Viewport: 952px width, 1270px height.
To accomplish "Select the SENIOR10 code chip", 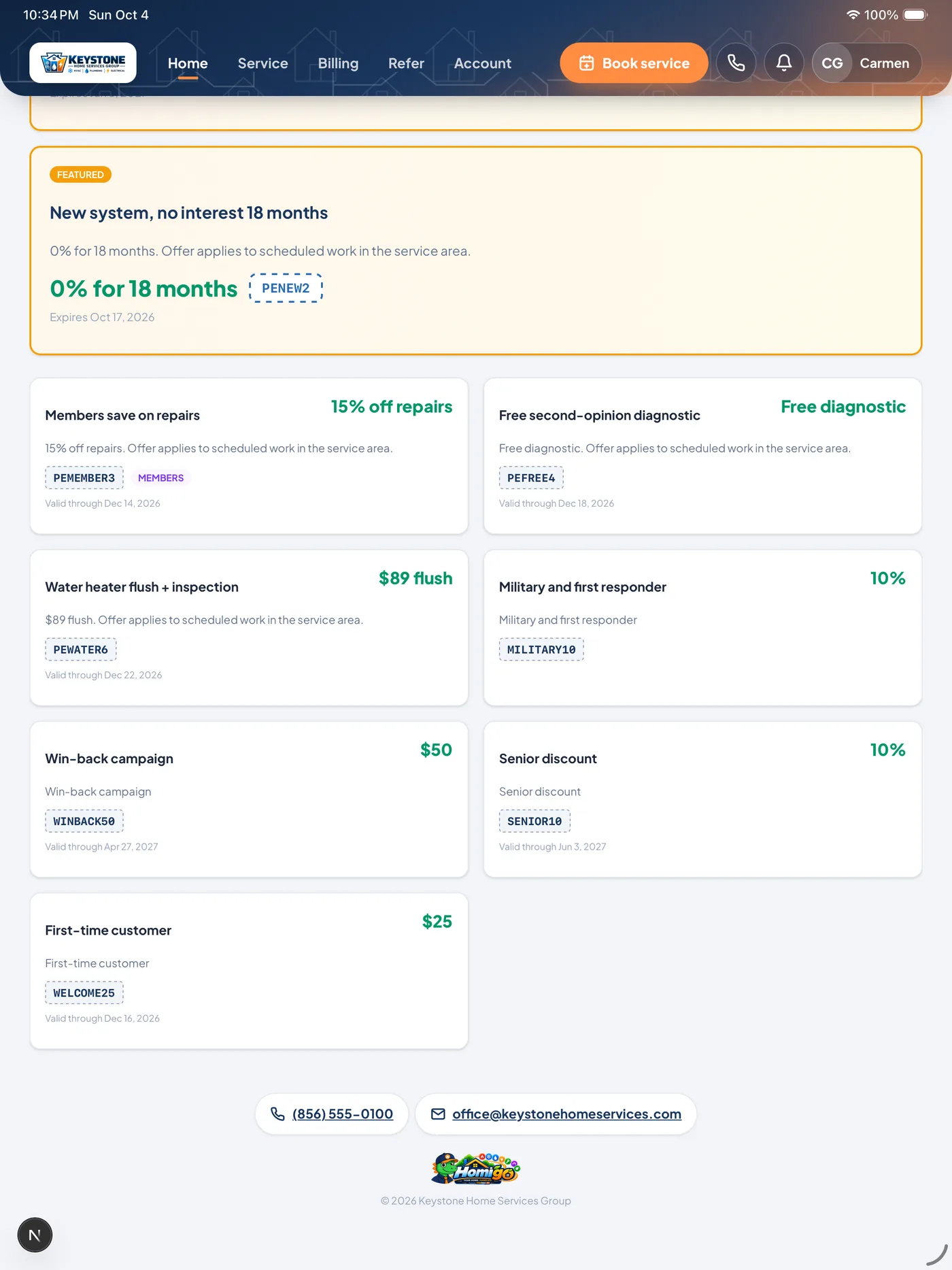I will coord(534,821).
